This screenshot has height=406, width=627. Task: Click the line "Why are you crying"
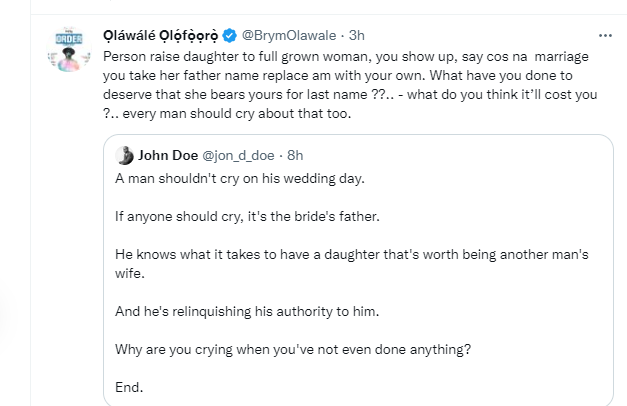[292, 350]
